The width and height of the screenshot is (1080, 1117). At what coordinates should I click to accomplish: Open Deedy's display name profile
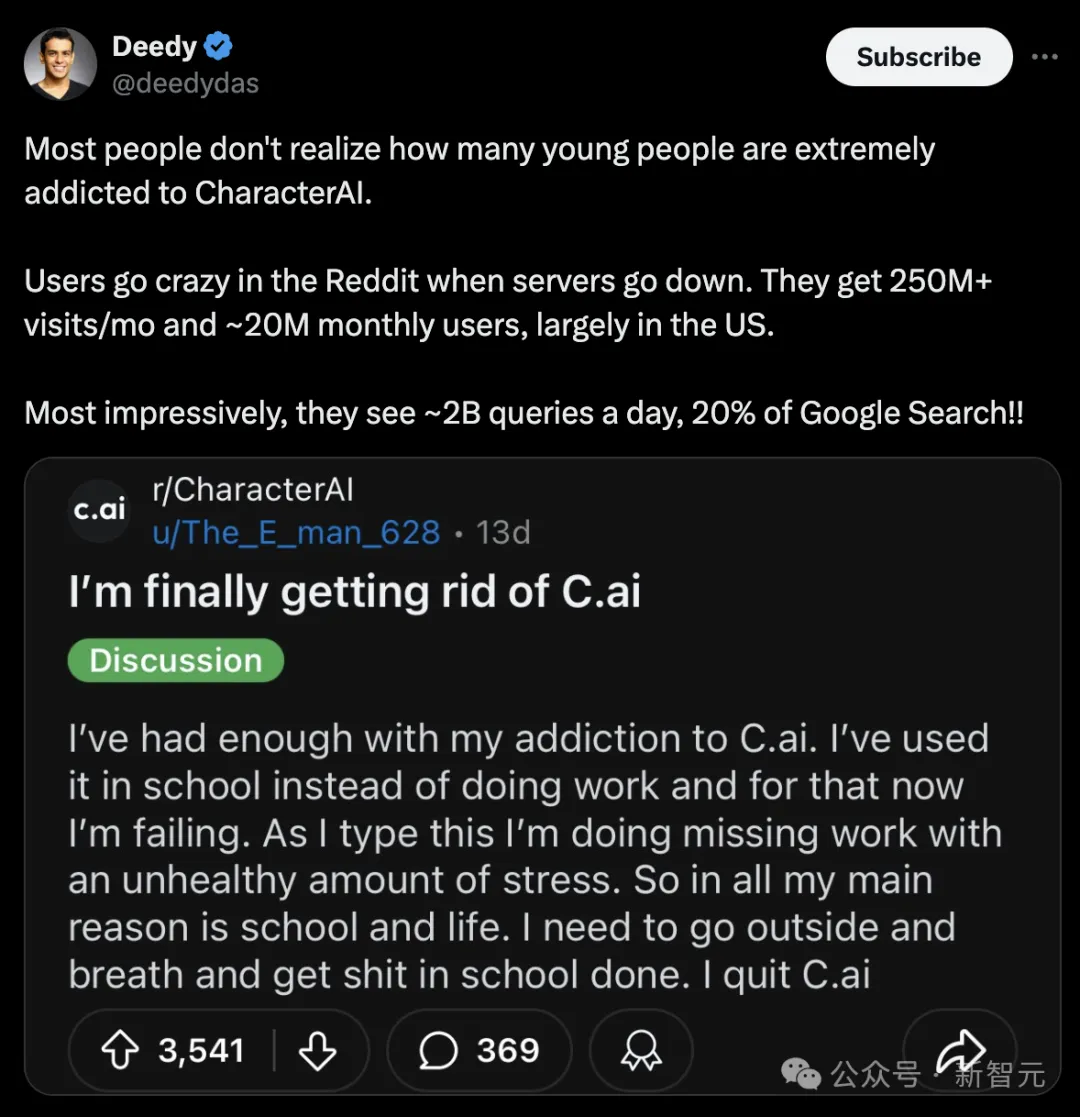(x=154, y=46)
